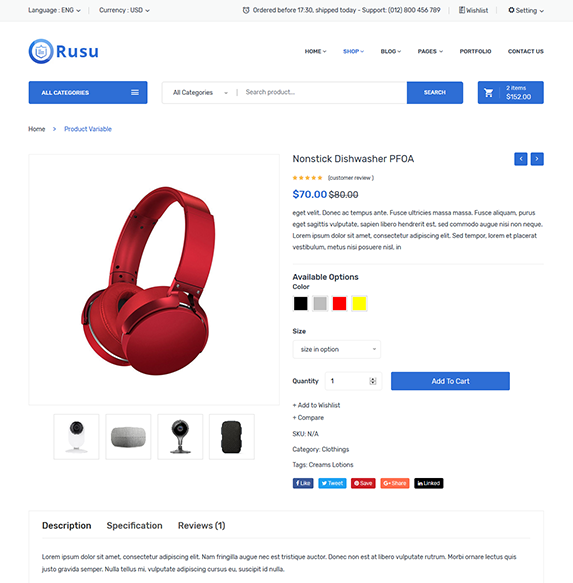Viewport: 573px width, 583px height.
Task: Click the Add To Cart button
Action: (450, 381)
